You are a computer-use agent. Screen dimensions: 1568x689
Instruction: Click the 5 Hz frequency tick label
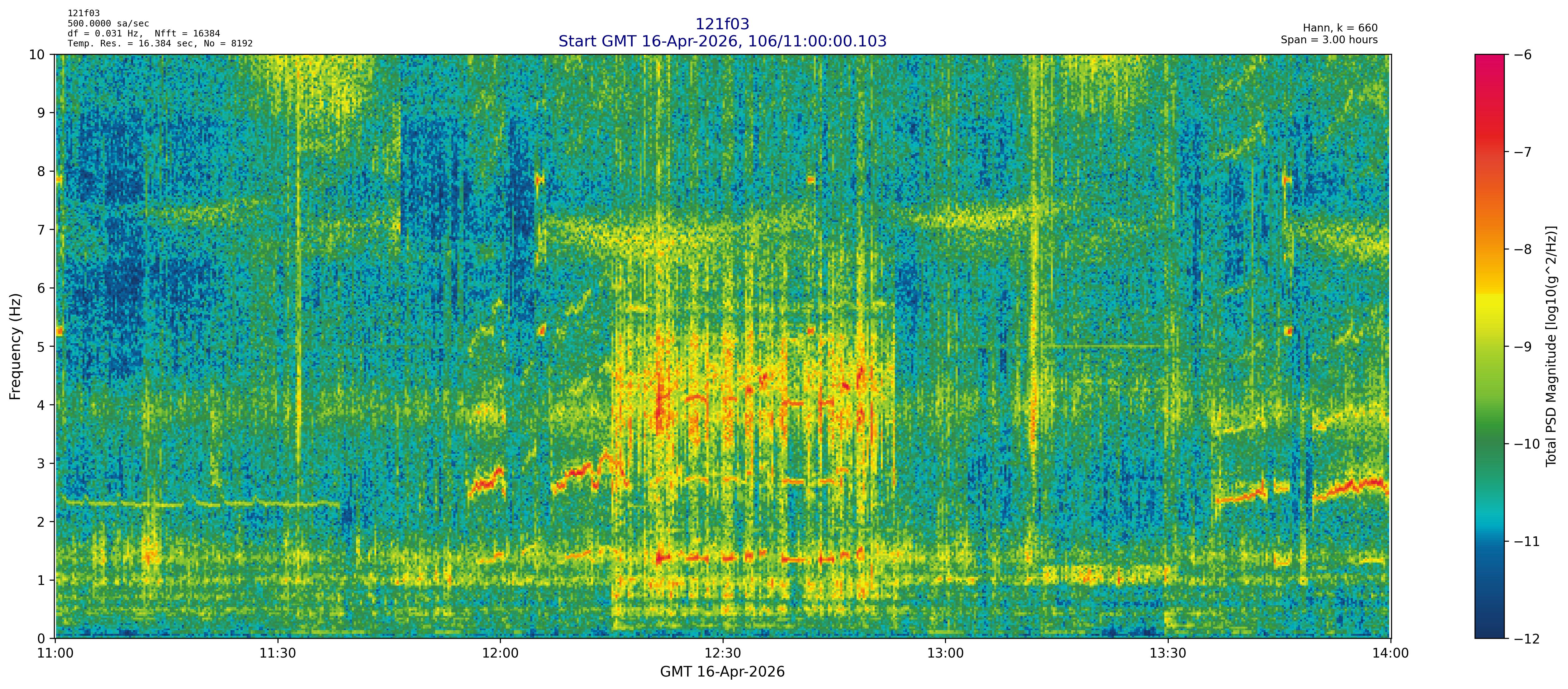point(41,347)
